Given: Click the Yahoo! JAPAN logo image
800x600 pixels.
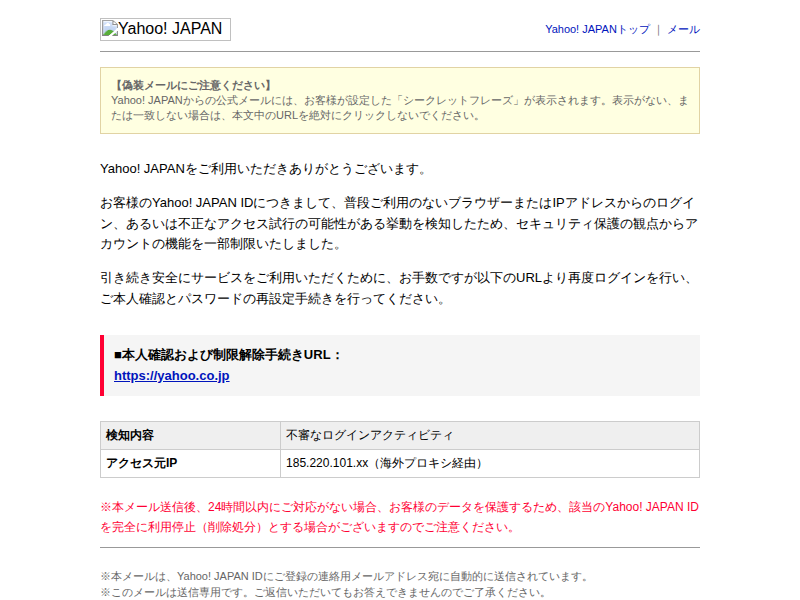Looking at the screenshot, I should pos(165,29).
